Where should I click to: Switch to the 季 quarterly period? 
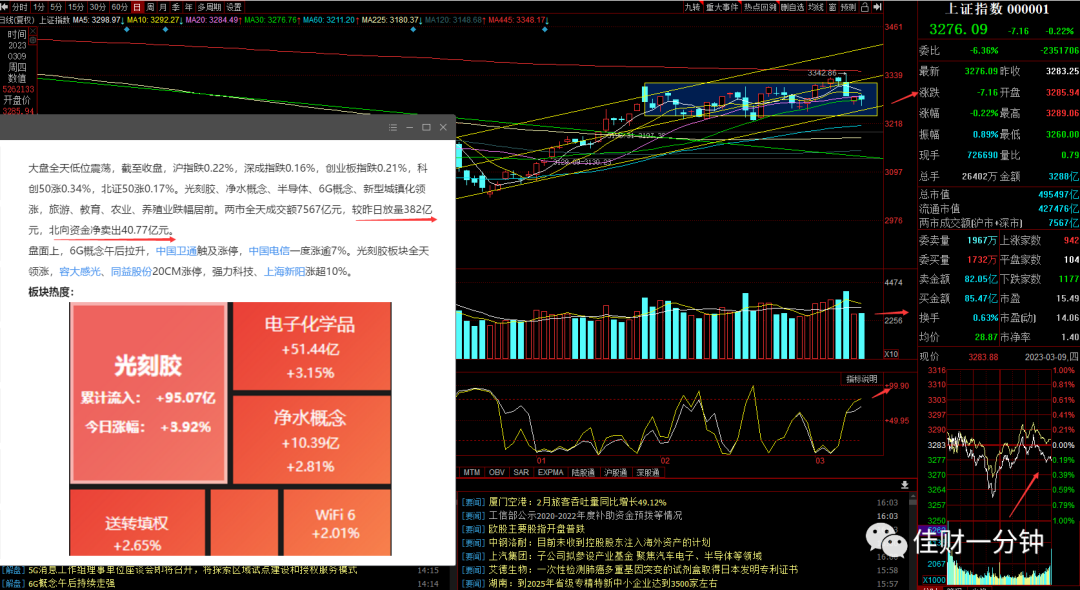(x=176, y=7)
